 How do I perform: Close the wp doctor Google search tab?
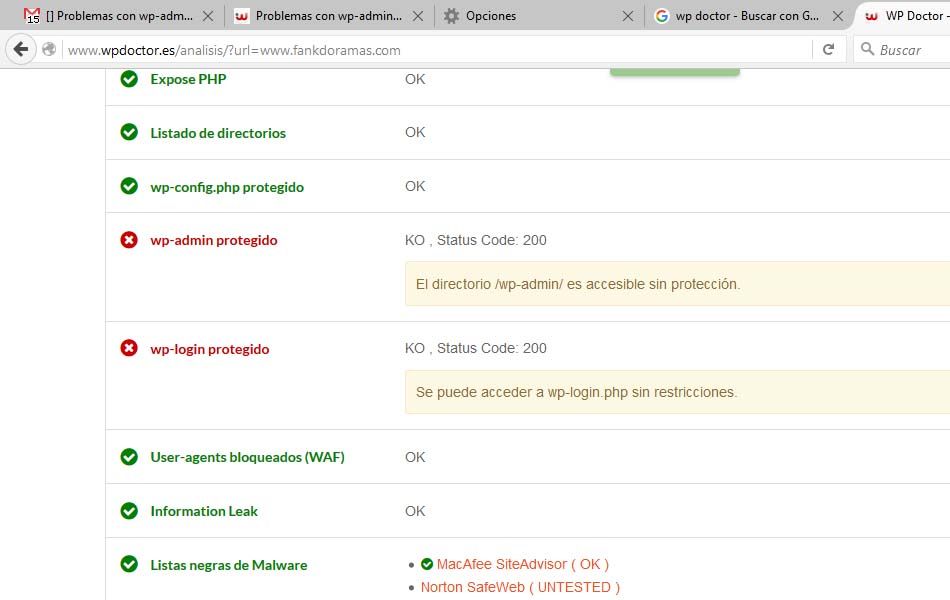(x=838, y=16)
